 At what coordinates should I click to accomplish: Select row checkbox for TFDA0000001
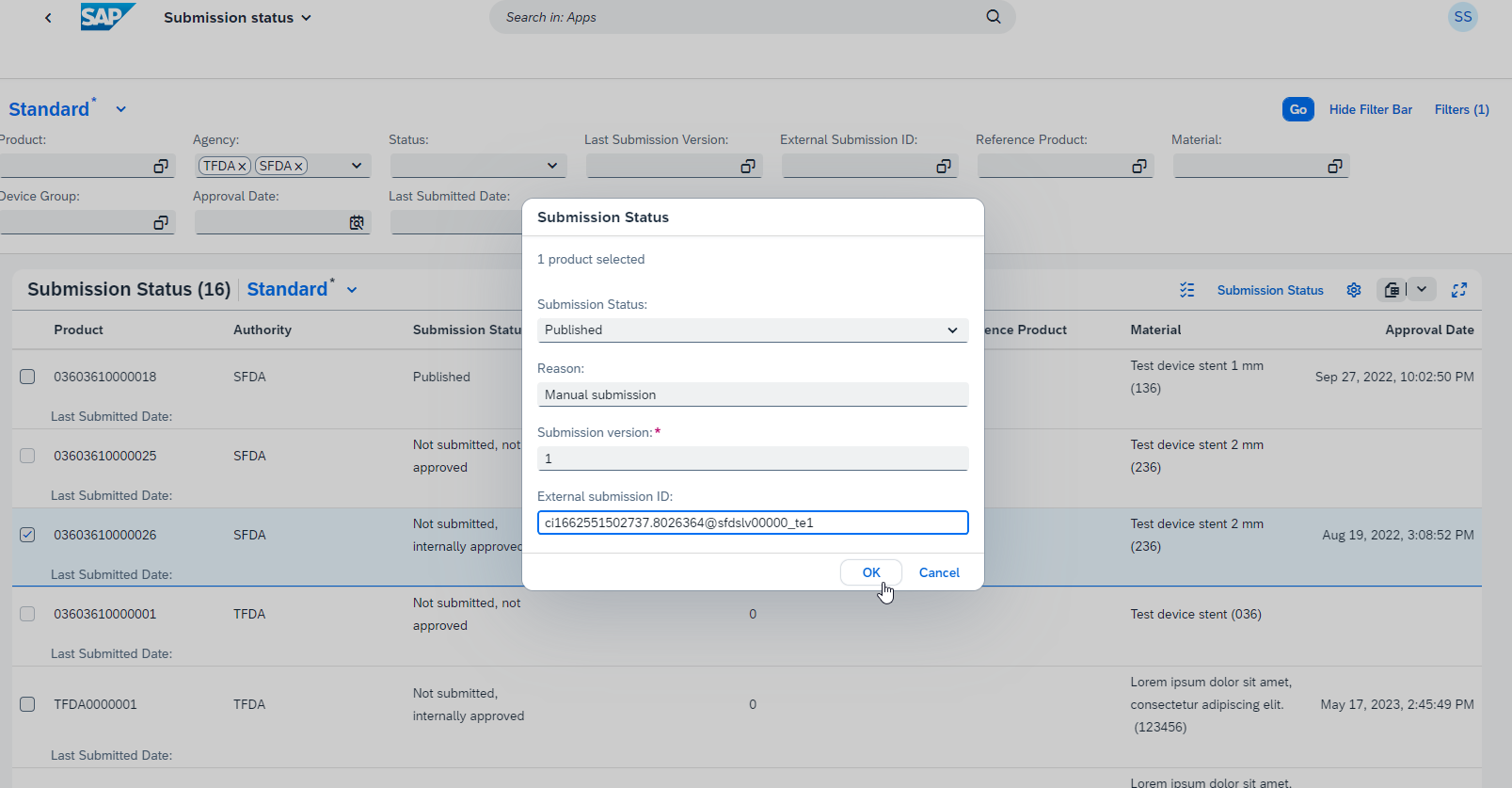pos(27,704)
